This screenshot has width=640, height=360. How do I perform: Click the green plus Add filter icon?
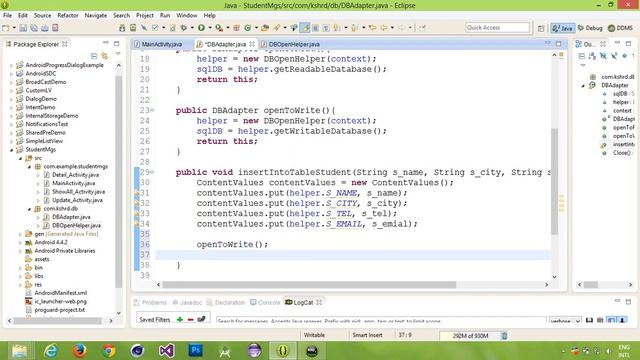coord(180,319)
